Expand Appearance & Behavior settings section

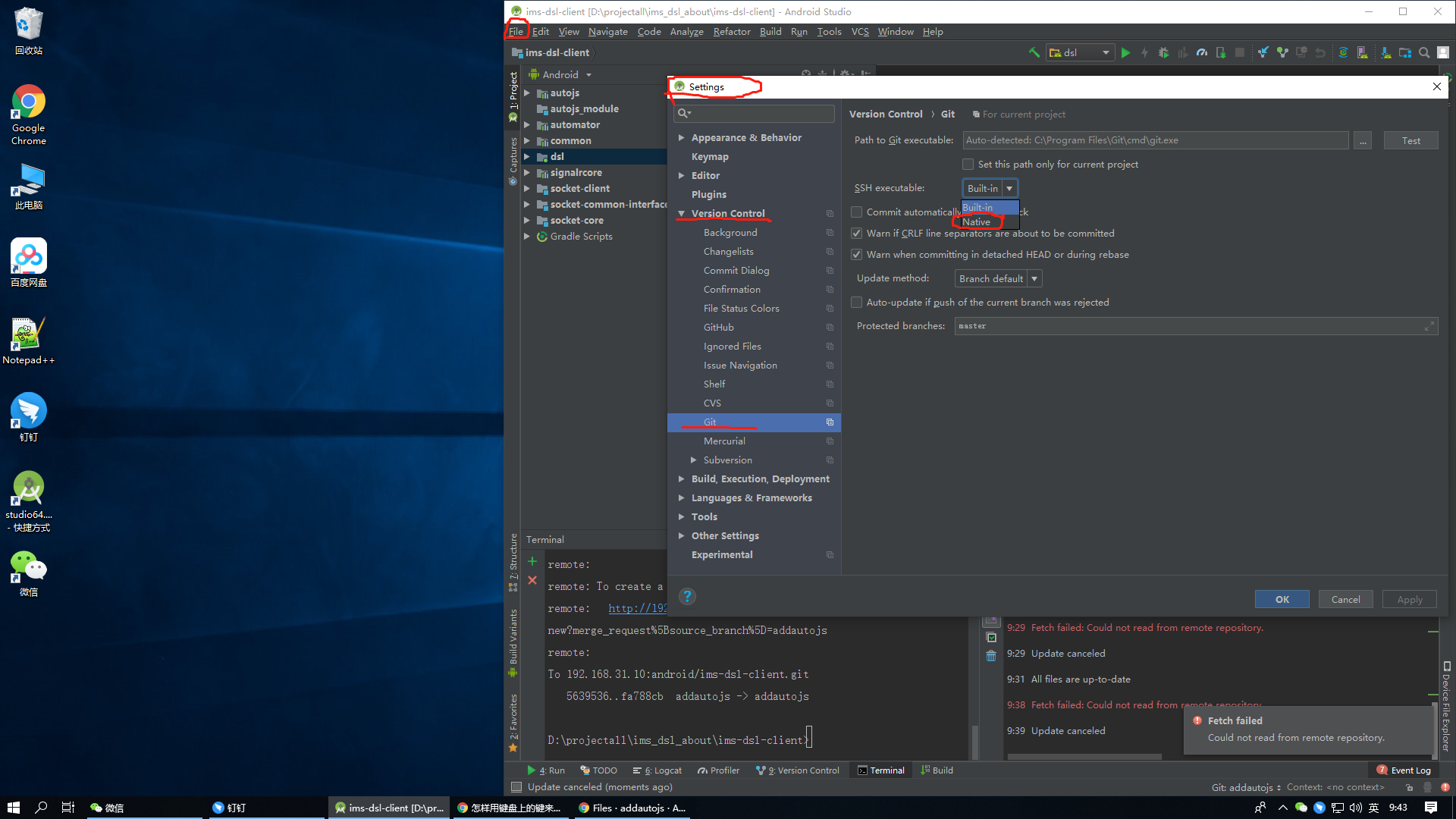[x=681, y=138]
